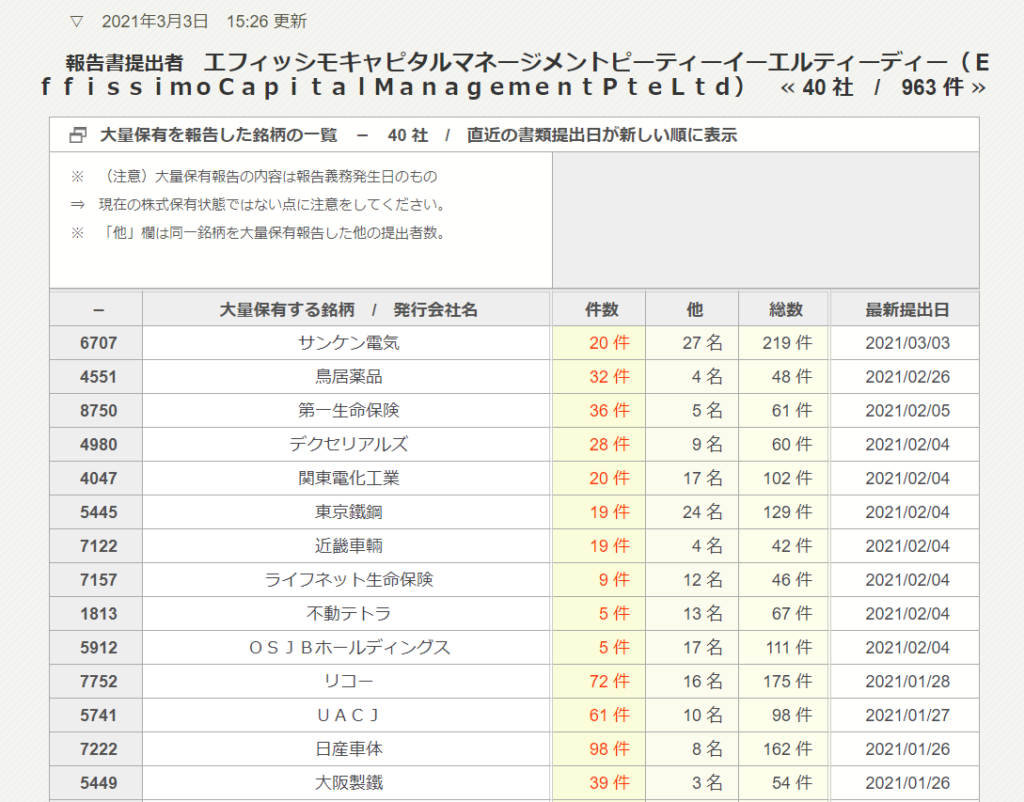
Task: Click the 111 件 total for ＯＳＪＢホールディングス
Action: pyautogui.click(x=790, y=648)
